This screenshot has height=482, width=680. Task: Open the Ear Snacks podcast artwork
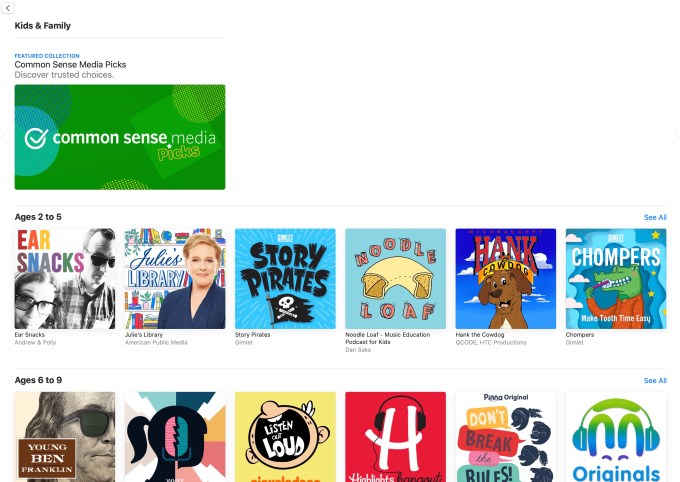65,279
